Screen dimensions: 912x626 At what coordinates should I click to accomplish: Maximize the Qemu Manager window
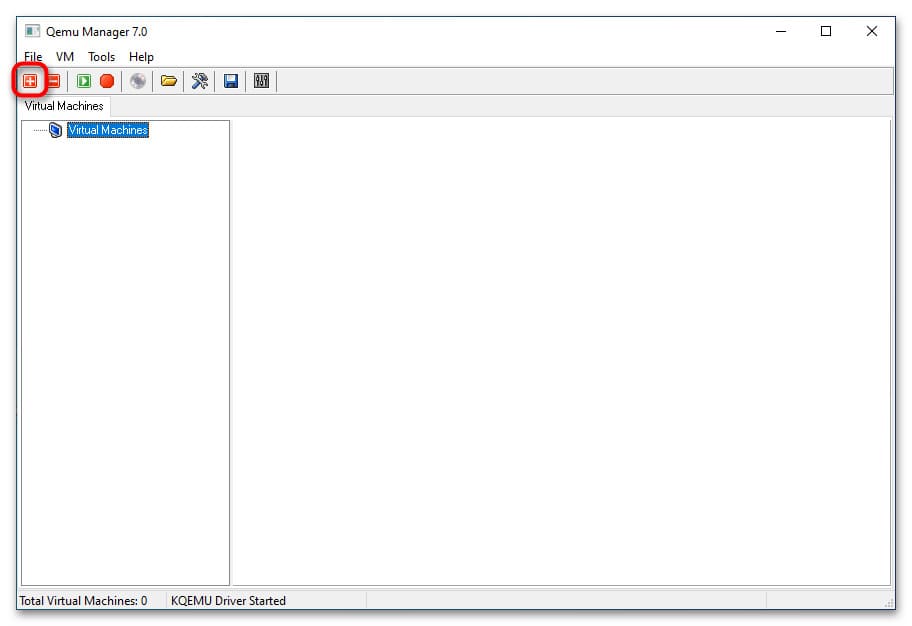coord(826,31)
